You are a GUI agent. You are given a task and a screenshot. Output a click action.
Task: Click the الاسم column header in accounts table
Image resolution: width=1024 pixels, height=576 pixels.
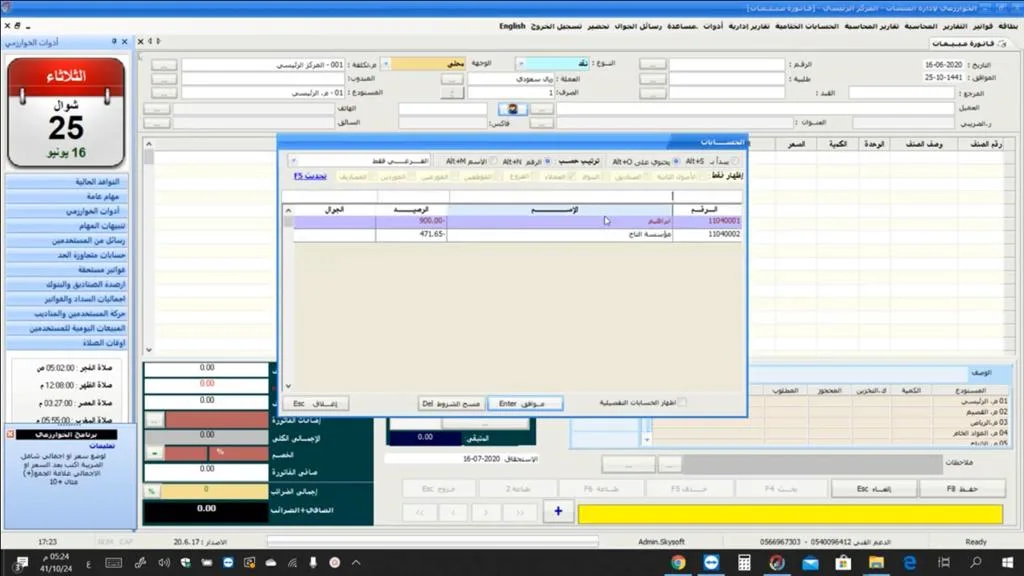pyautogui.click(x=560, y=210)
